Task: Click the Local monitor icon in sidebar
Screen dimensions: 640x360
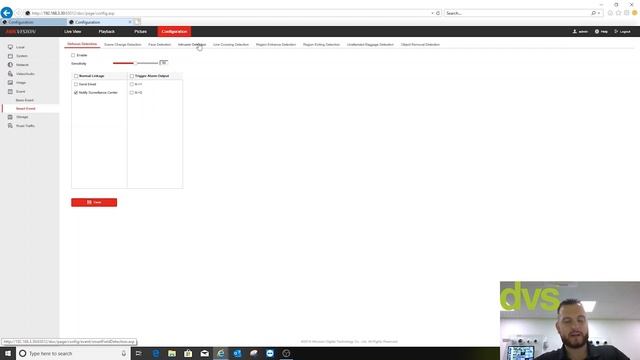Action: [10, 47]
